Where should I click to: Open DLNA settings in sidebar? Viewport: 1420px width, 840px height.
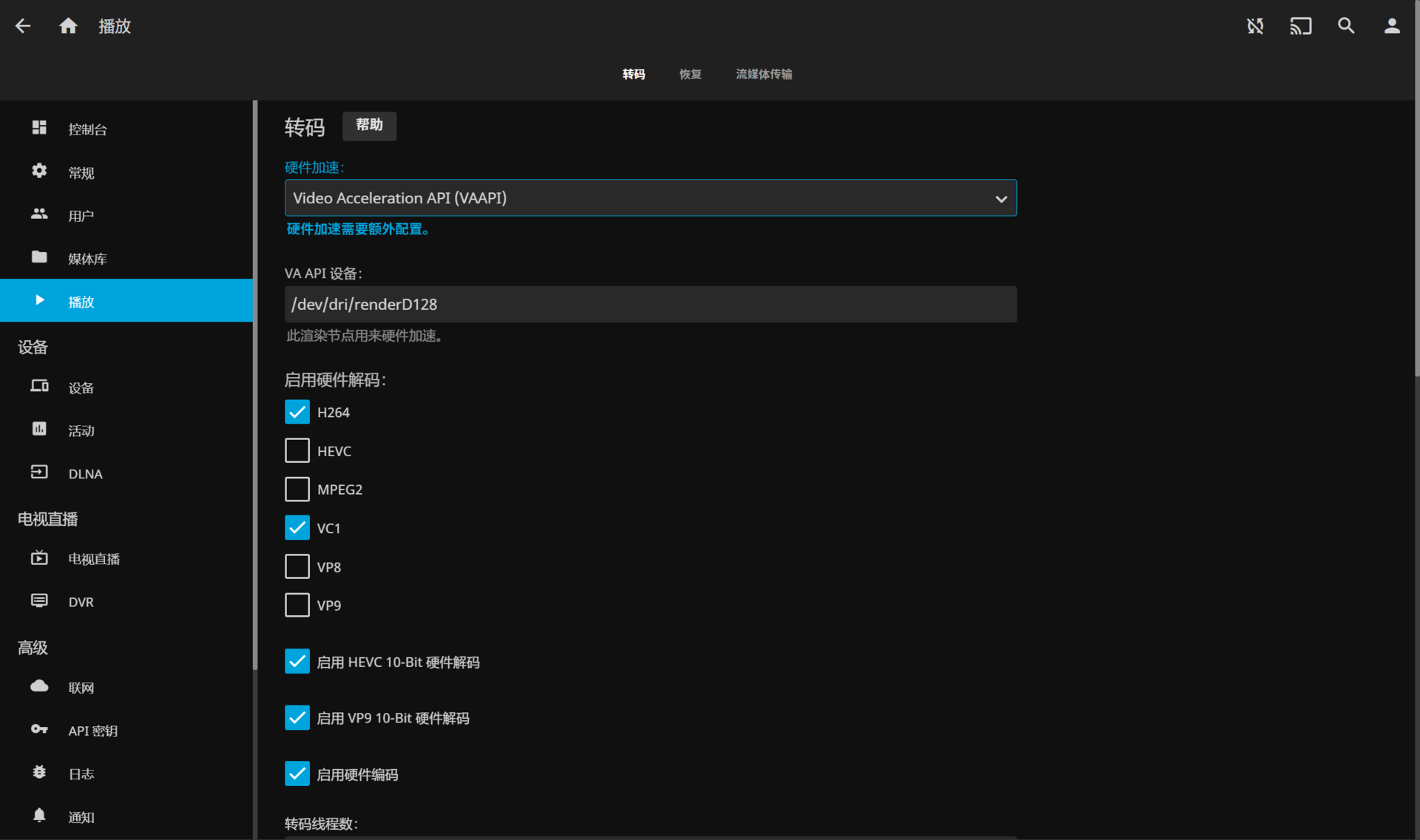click(85, 474)
